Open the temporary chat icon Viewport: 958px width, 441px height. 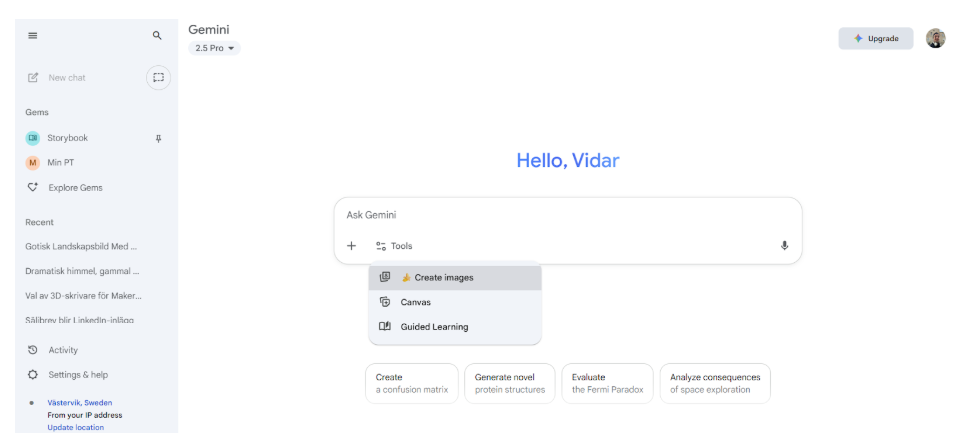coord(158,77)
